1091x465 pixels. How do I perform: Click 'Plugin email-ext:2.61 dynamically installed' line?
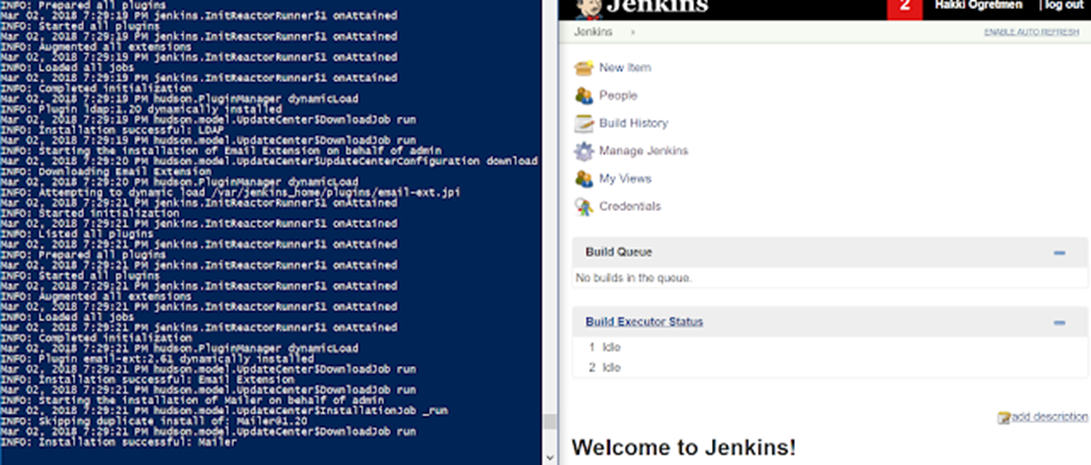(x=157, y=359)
